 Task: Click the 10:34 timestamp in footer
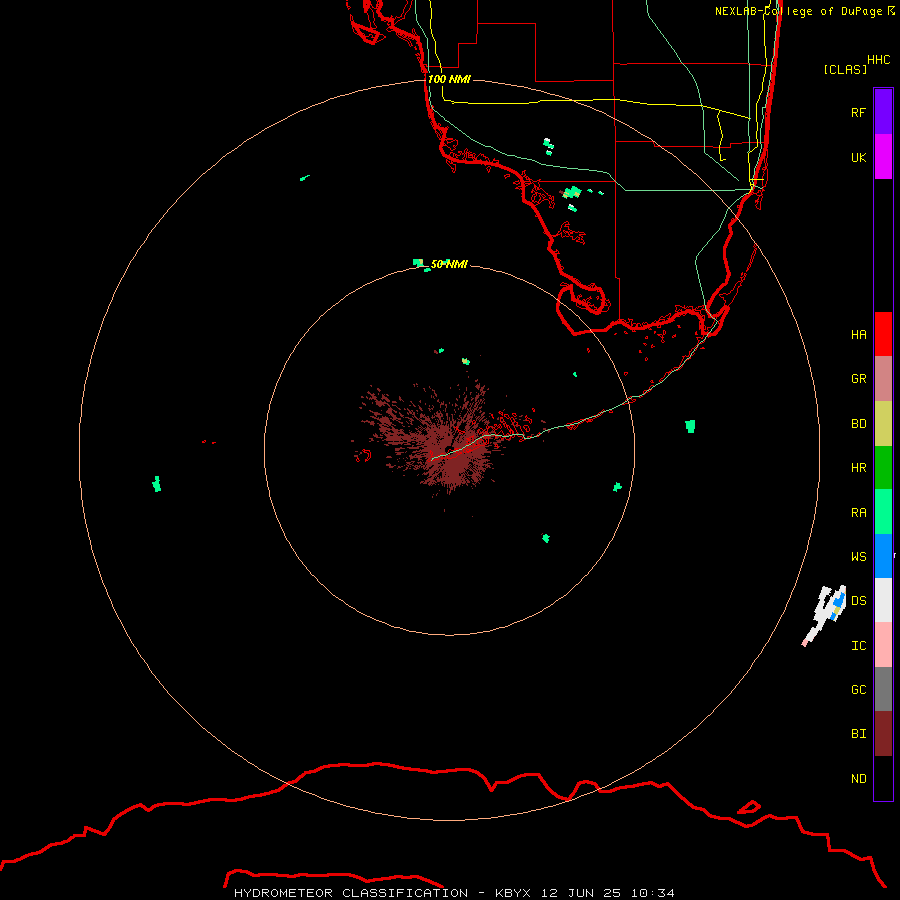click(653, 893)
